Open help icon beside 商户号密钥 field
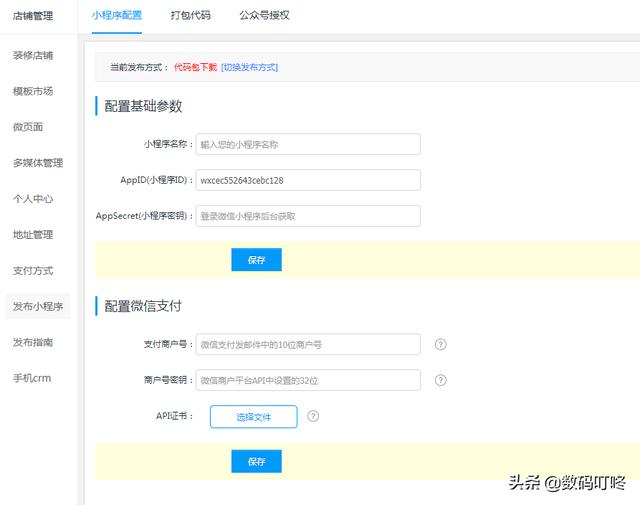The image size is (640, 505). [x=440, y=380]
